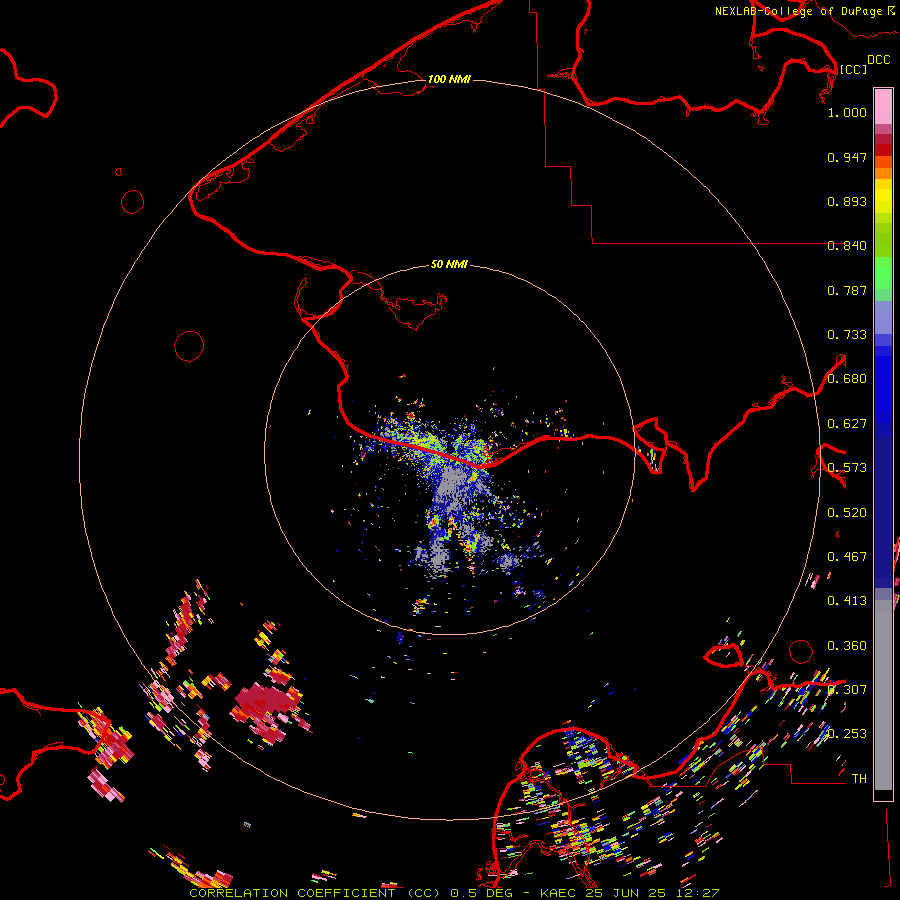Image resolution: width=900 pixels, height=900 pixels.
Task: Click the DCC label above the color scale
Action: [x=878, y=60]
